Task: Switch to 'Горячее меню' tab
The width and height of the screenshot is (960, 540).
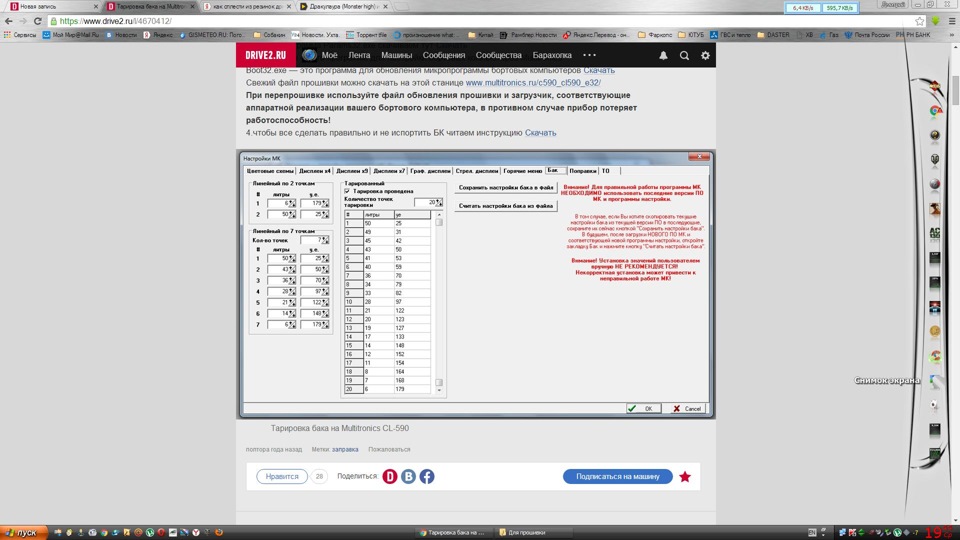Action: (522, 171)
